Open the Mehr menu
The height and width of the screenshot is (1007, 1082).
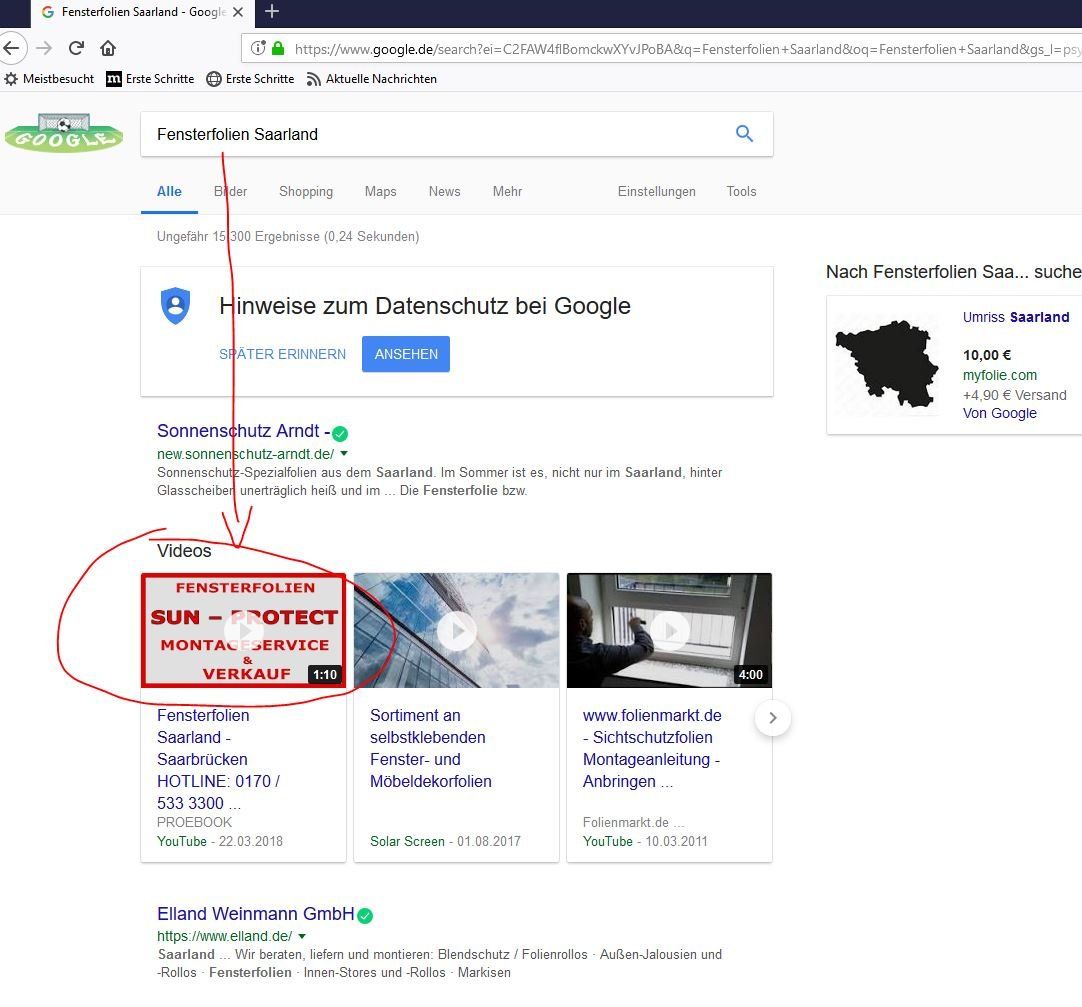(507, 191)
